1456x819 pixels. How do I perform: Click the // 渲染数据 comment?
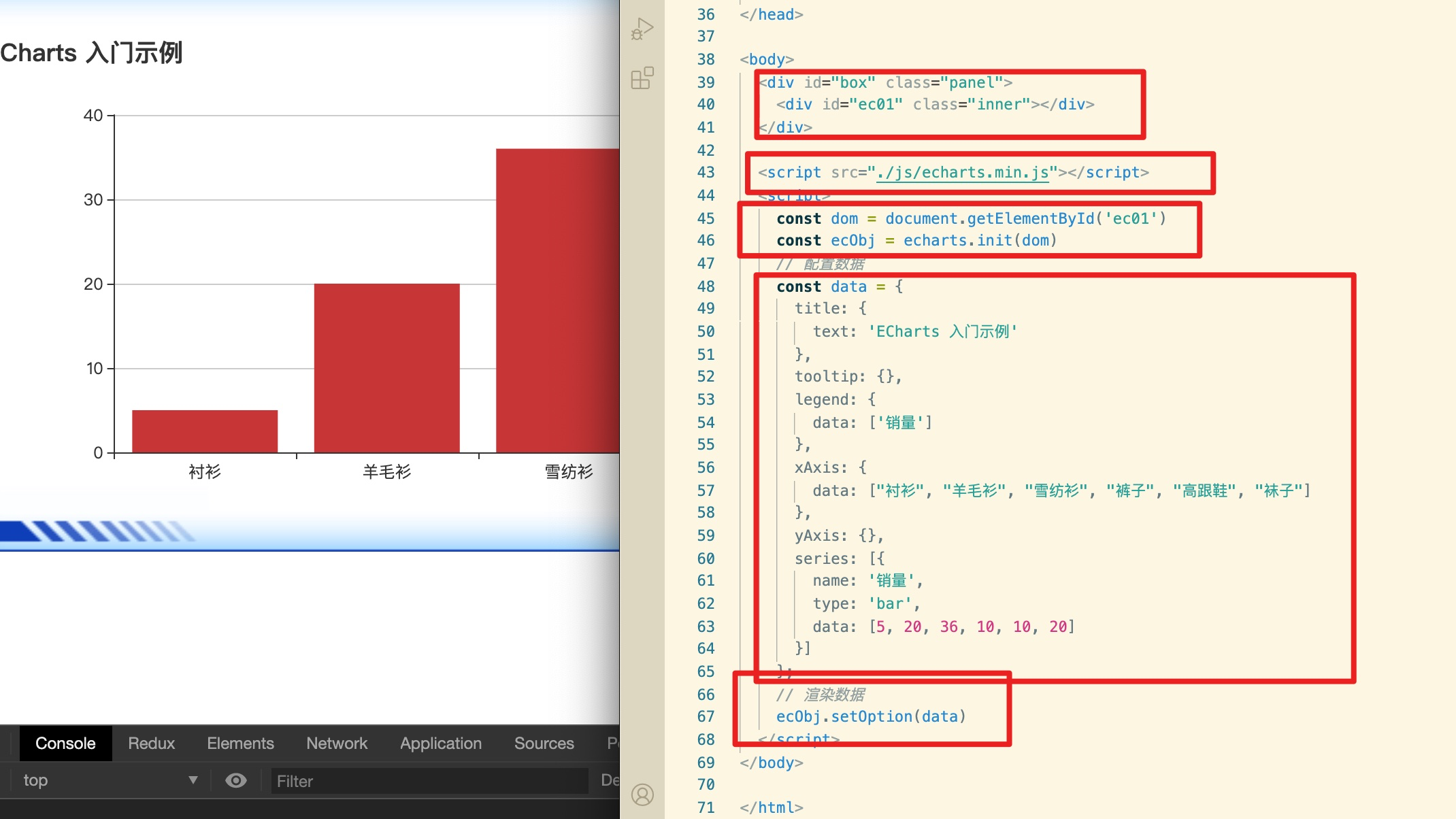[x=821, y=695]
